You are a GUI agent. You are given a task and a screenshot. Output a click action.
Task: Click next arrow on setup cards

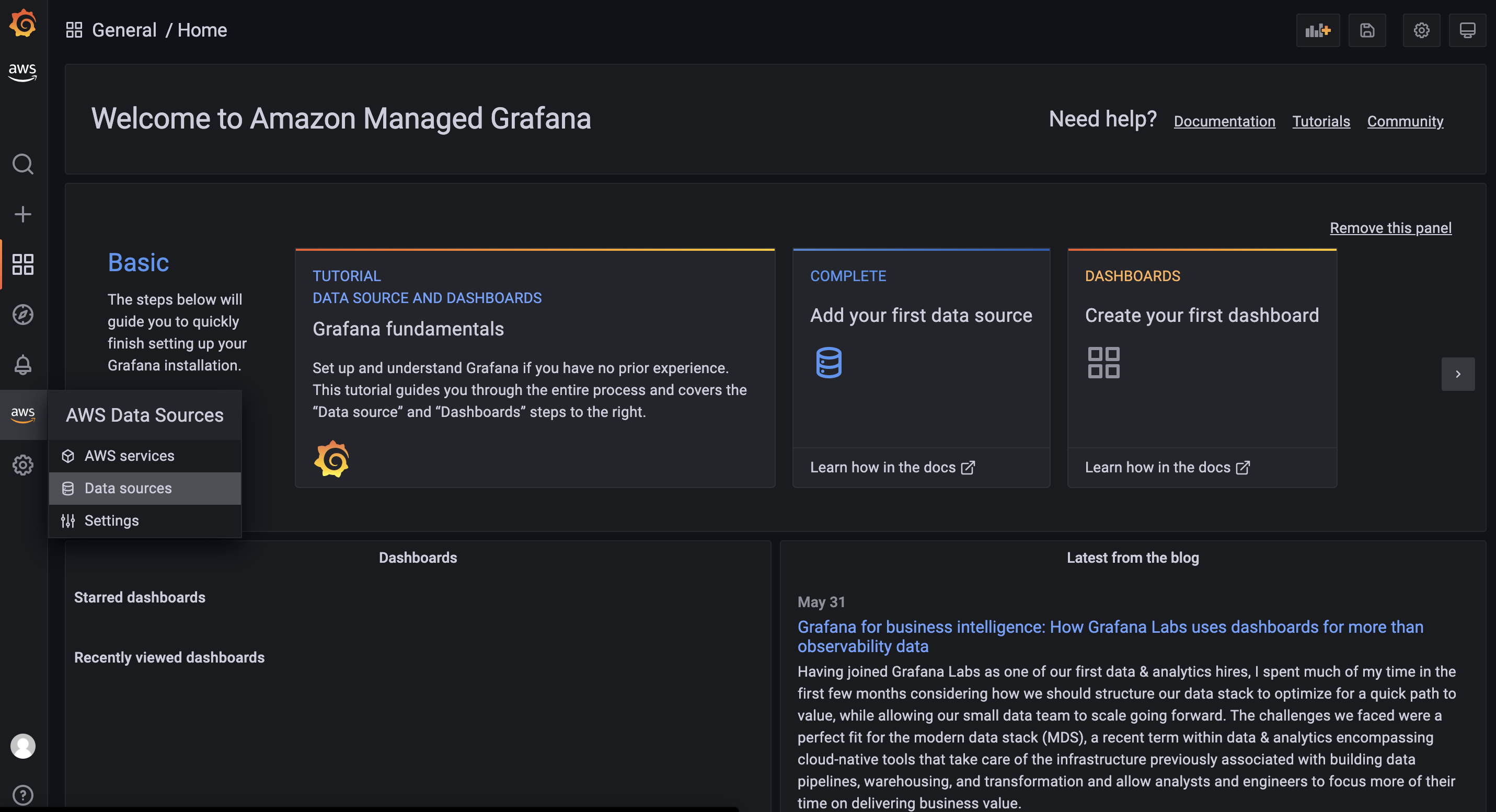coord(1458,374)
